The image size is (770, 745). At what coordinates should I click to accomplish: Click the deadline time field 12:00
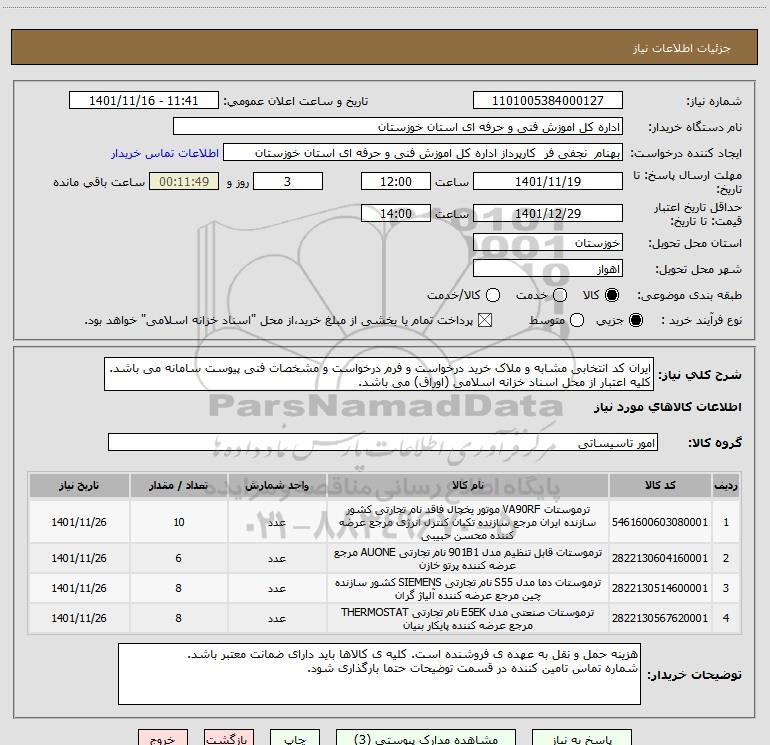point(396,181)
